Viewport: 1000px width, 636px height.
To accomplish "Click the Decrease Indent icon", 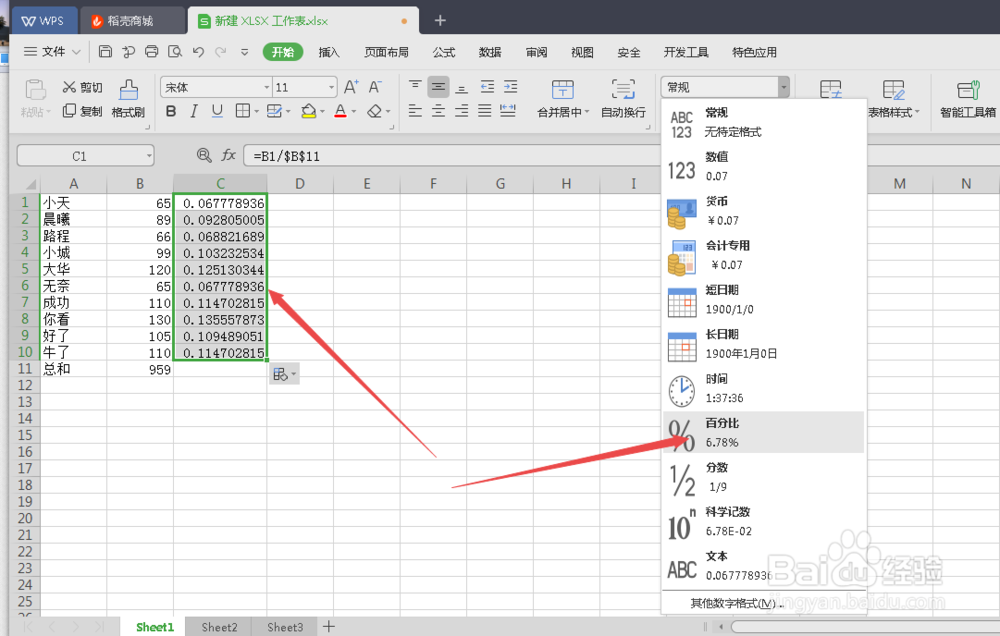I will tap(487, 87).
